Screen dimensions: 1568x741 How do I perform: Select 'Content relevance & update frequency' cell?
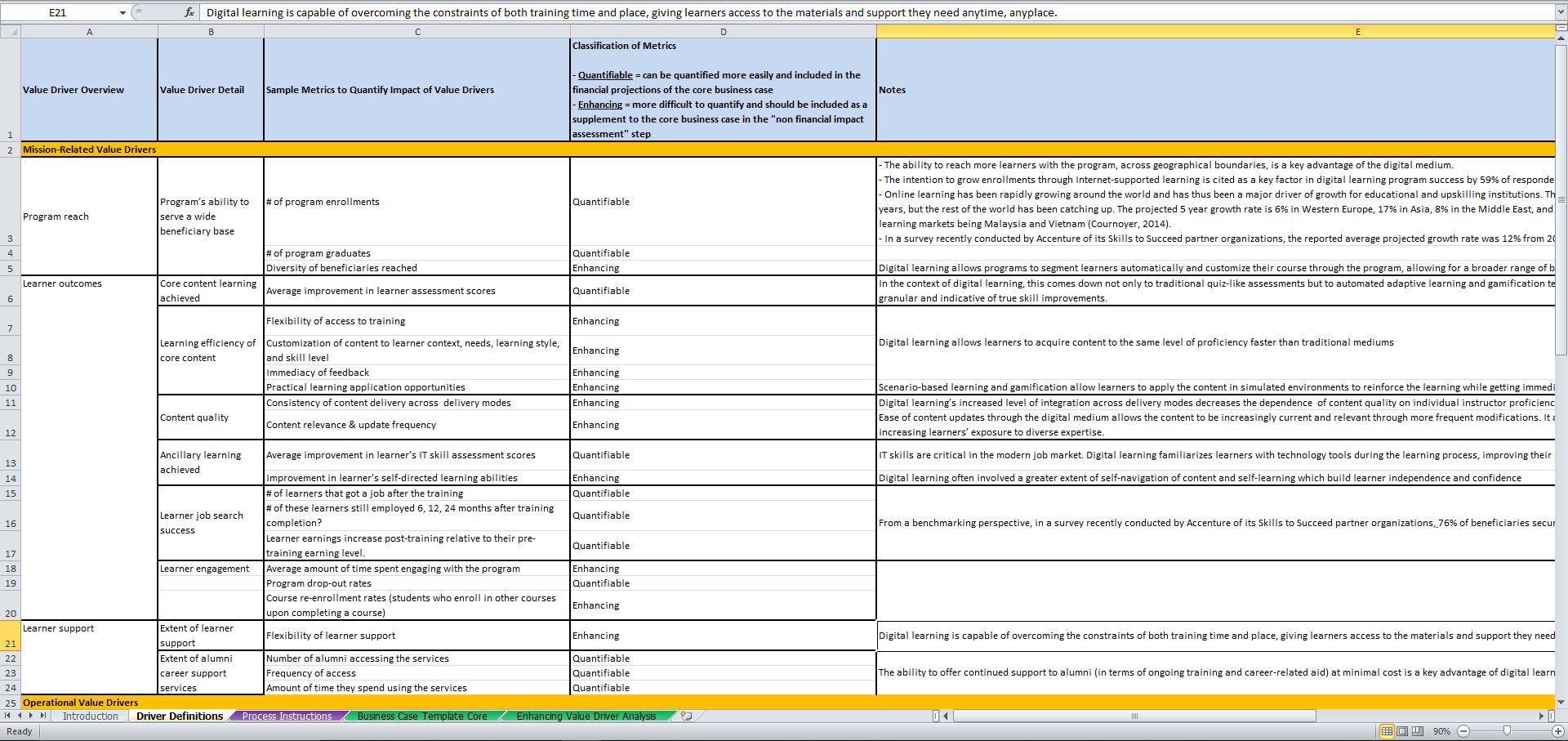417,425
